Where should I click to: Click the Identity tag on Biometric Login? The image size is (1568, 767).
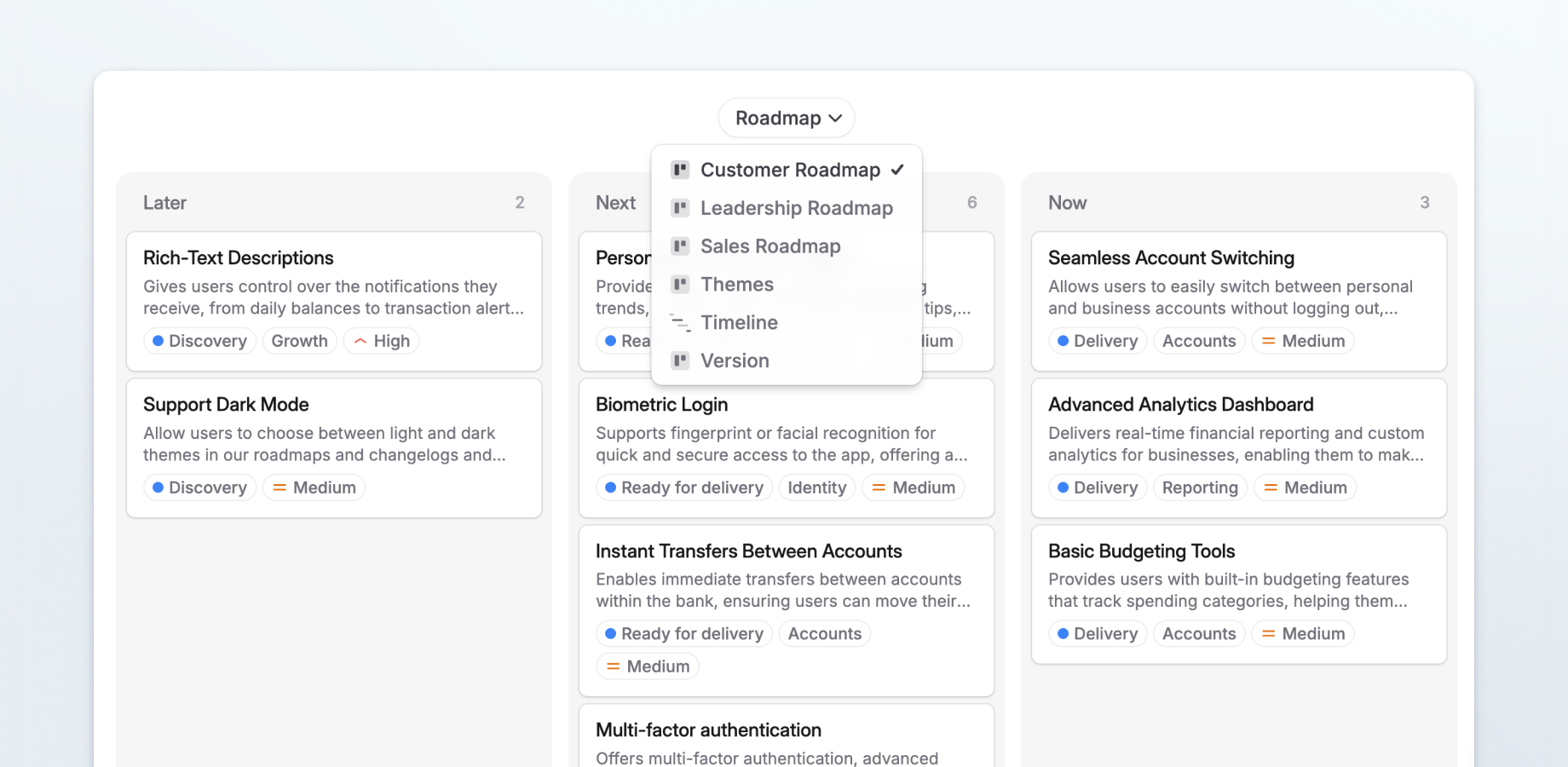pyautogui.click(x=816, y=487)
